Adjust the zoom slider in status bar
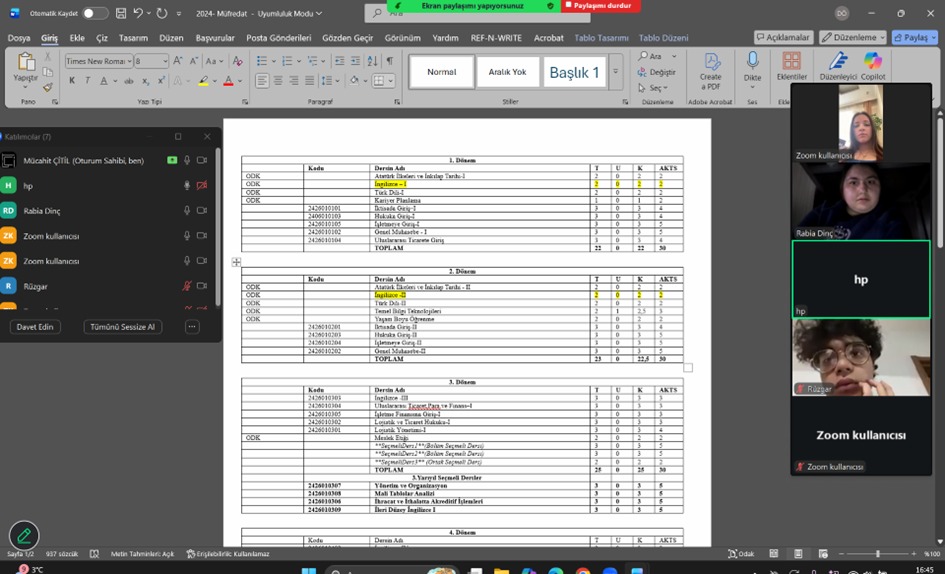 pyautogui.click(x=877, y=554)
